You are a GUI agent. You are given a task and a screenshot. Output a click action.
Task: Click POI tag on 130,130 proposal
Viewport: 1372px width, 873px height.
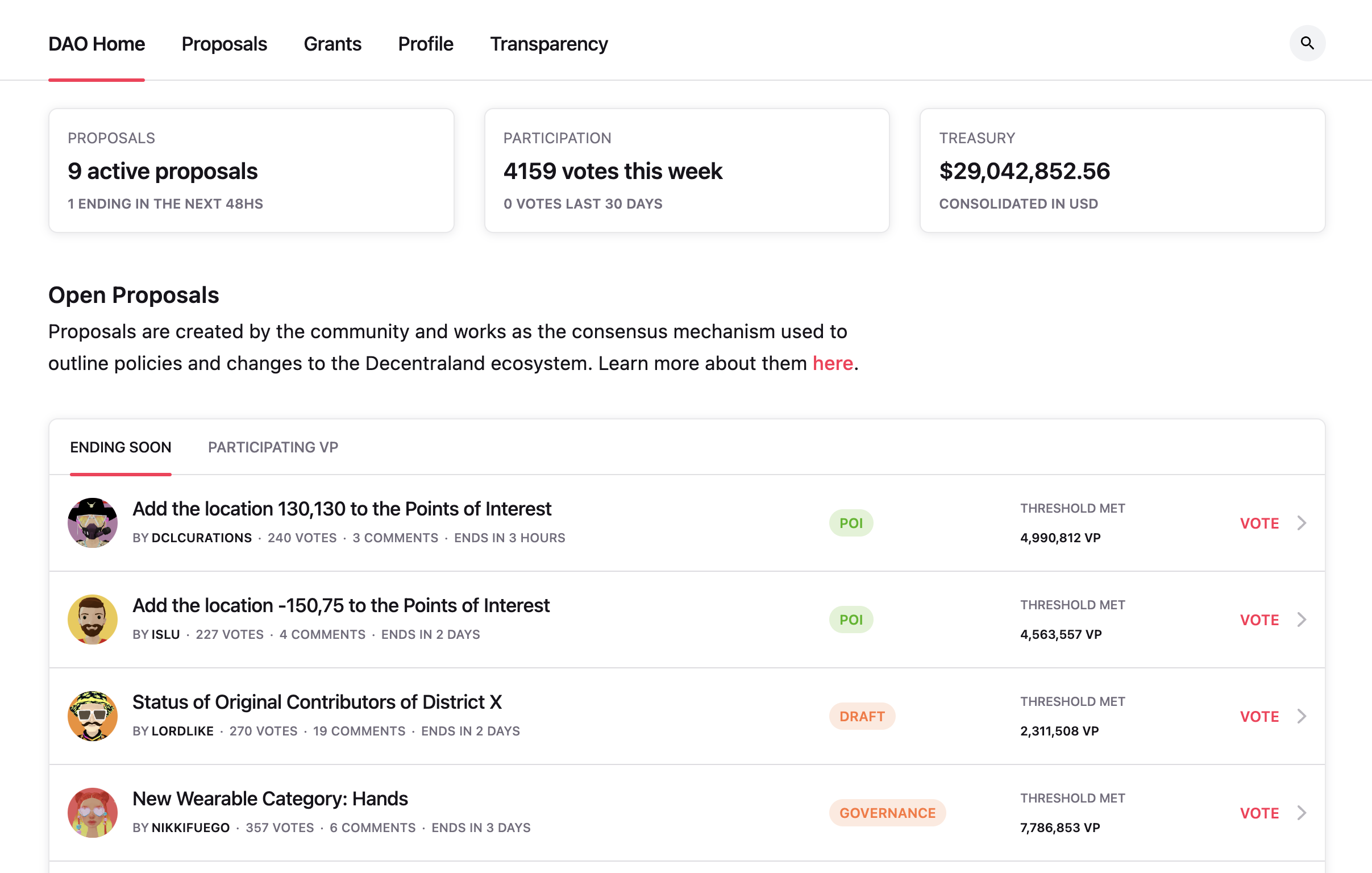pos(851,523)
